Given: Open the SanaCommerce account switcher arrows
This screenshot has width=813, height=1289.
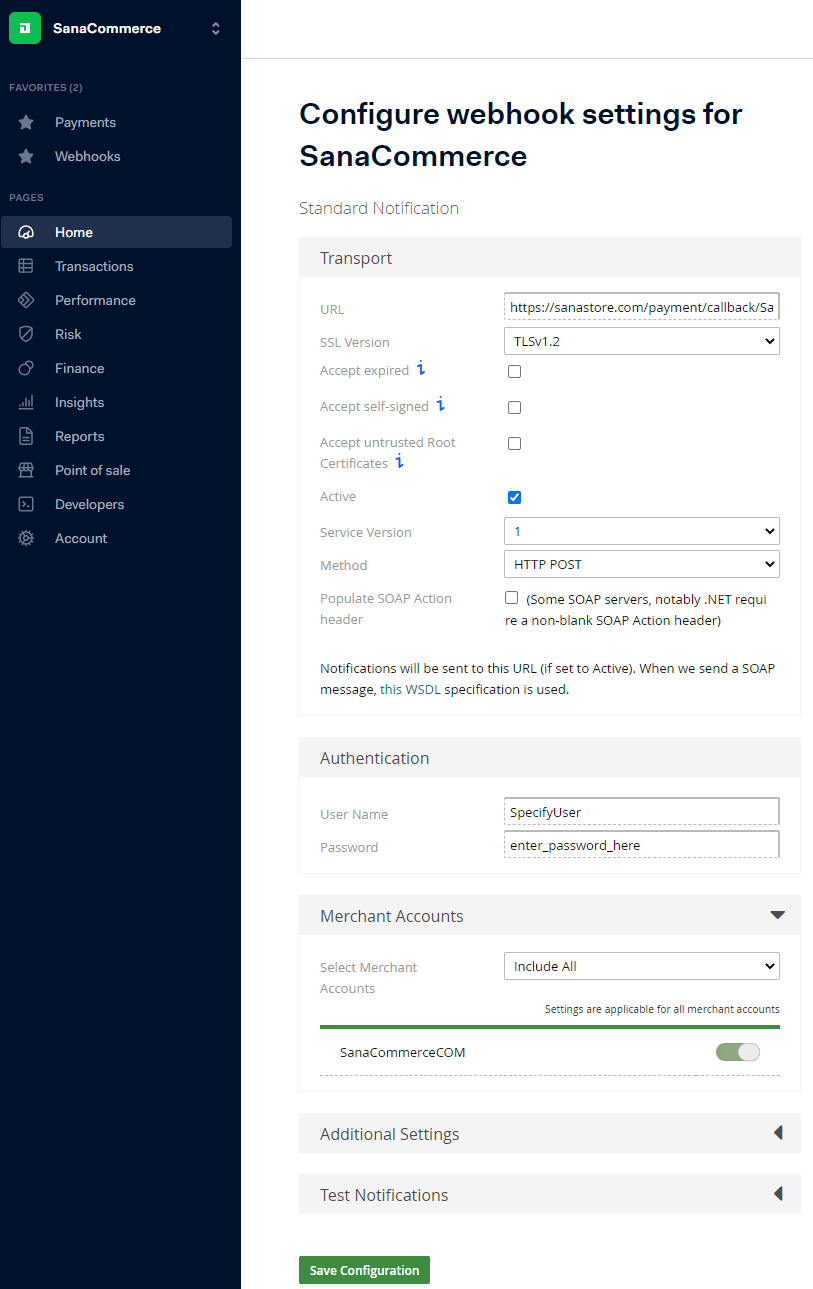Looking at the screenshot, I should point(215,29).
